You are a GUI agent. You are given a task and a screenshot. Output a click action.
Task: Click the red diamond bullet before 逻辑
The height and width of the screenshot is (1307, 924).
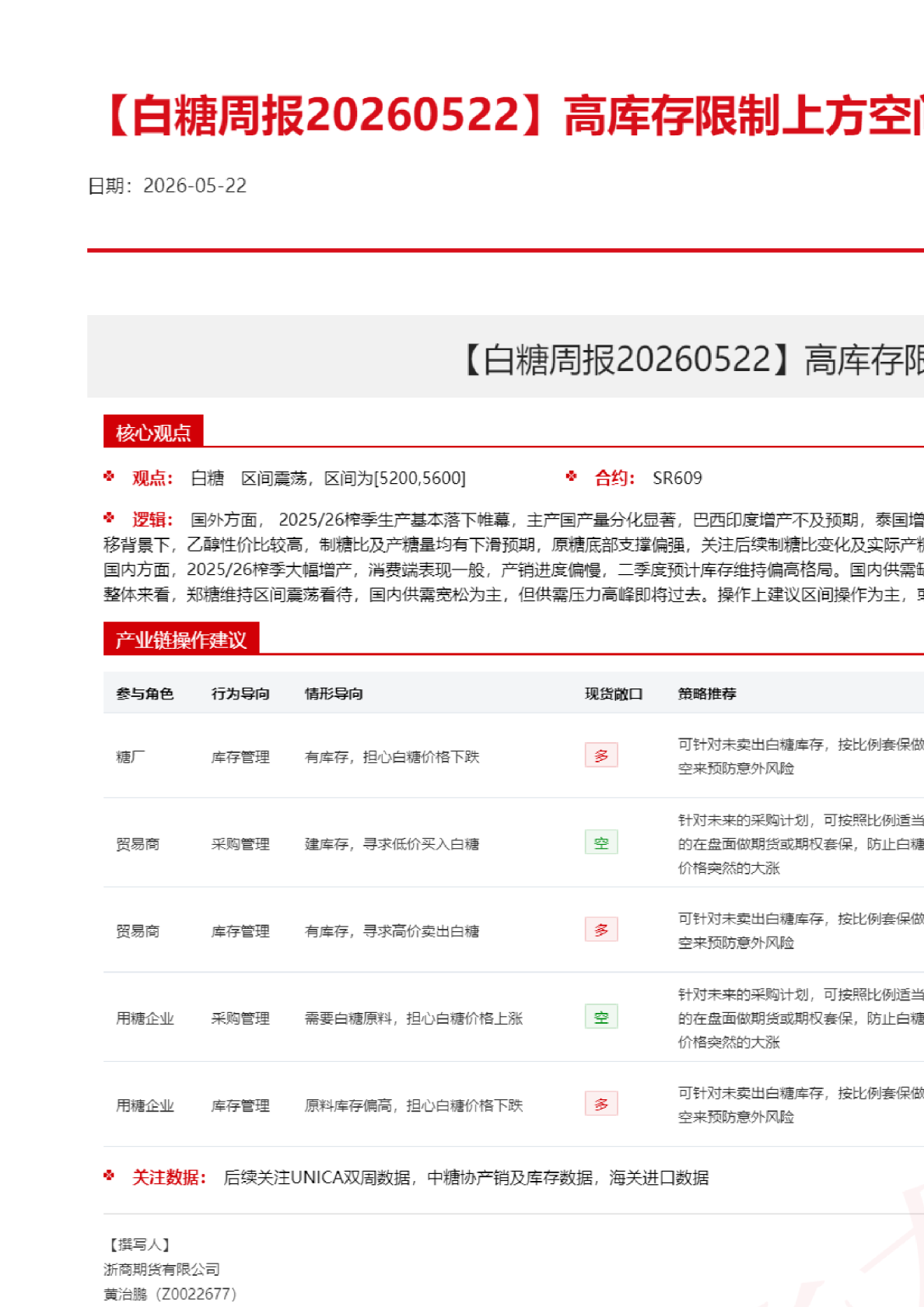pos(109,517)
